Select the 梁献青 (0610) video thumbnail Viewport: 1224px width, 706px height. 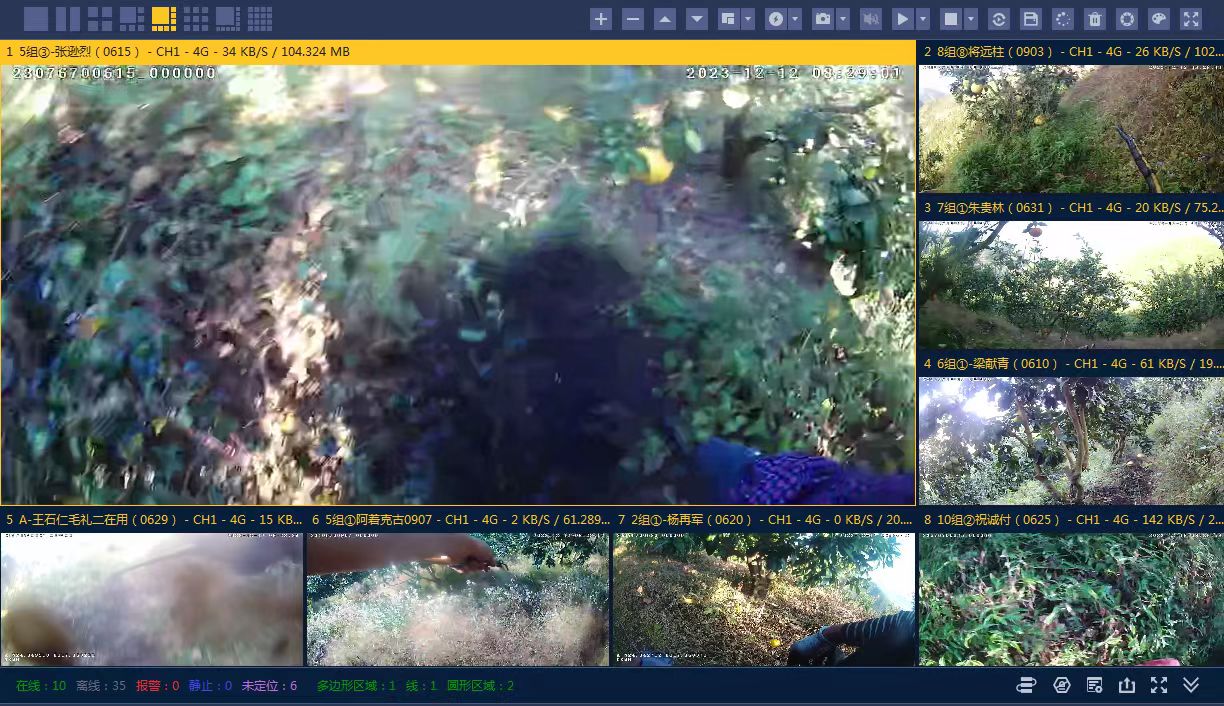1071,440
